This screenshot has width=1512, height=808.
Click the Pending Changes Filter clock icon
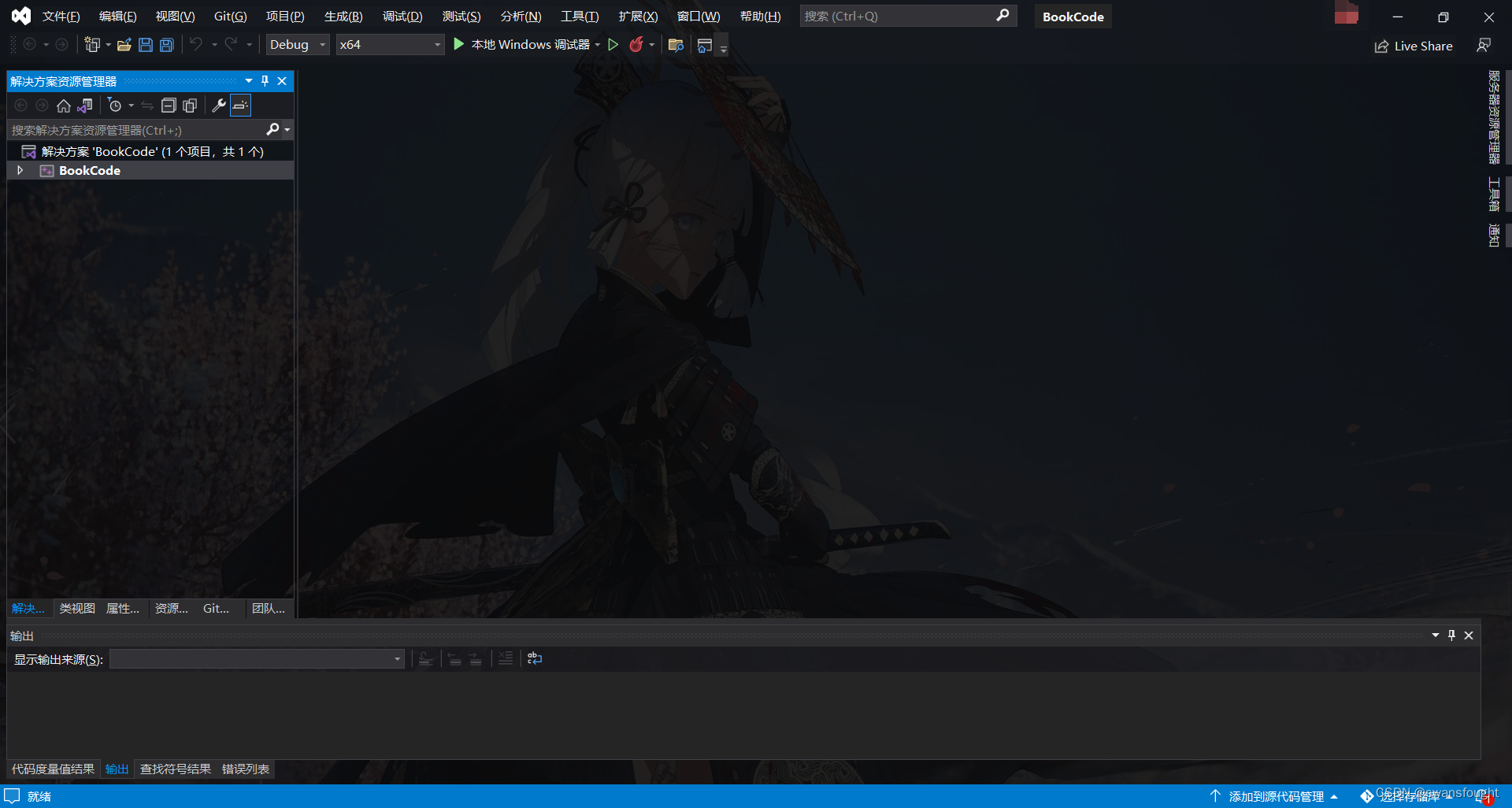(115, 106)
